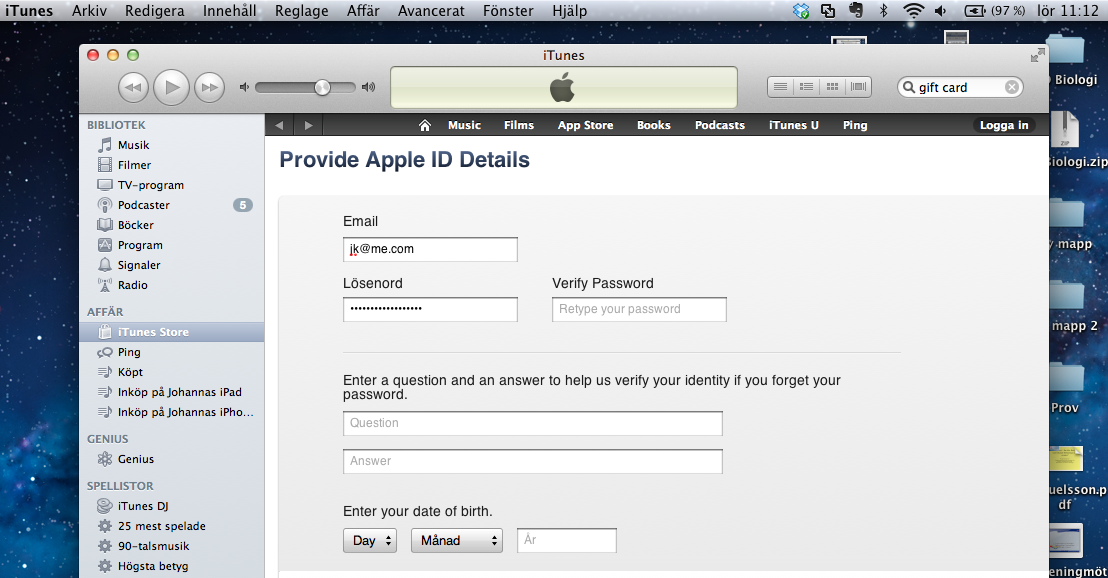Click the search magnifier icon
The height and width of the screenshot is (578, 1108).
[909, 87]
